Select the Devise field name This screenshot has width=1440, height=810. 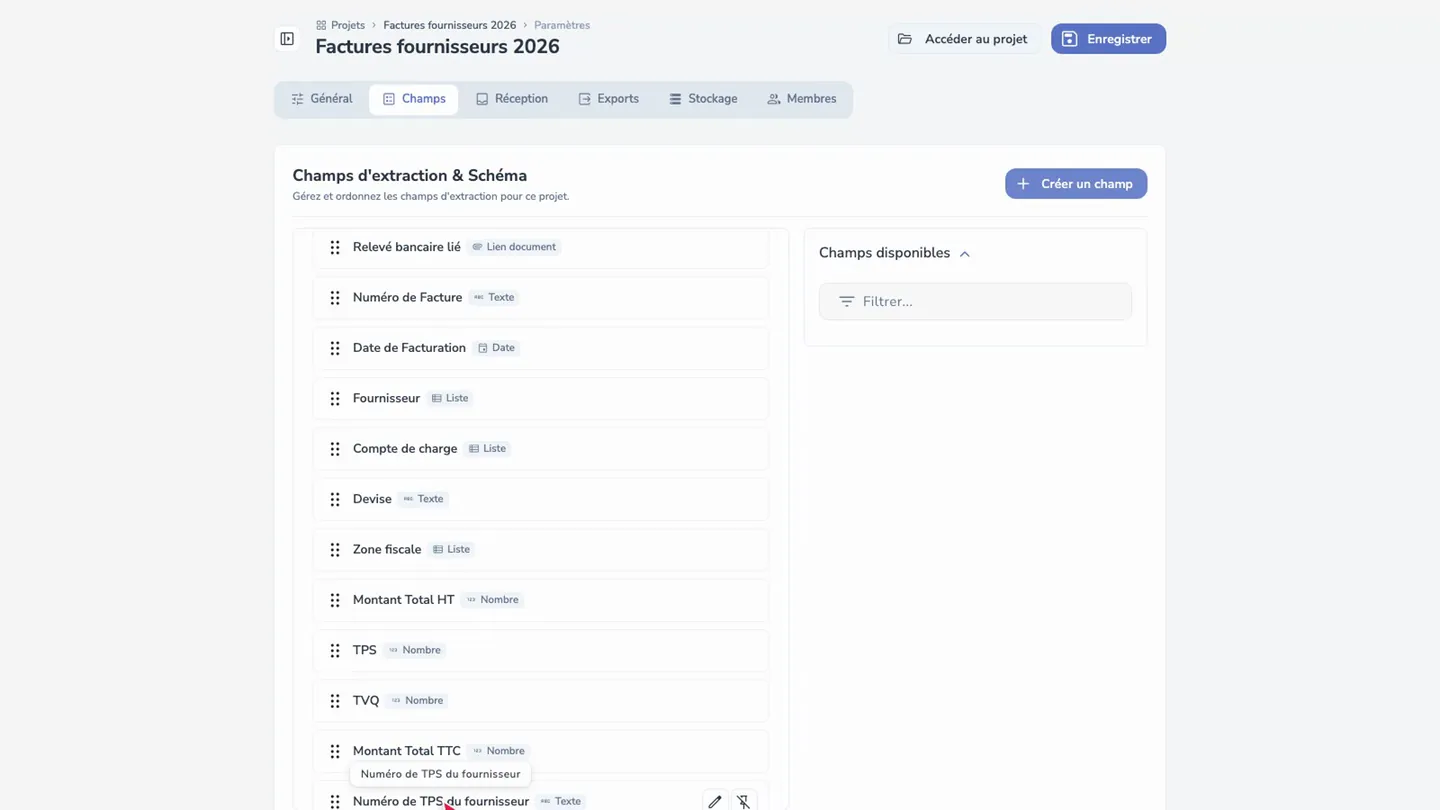(372, 499)
